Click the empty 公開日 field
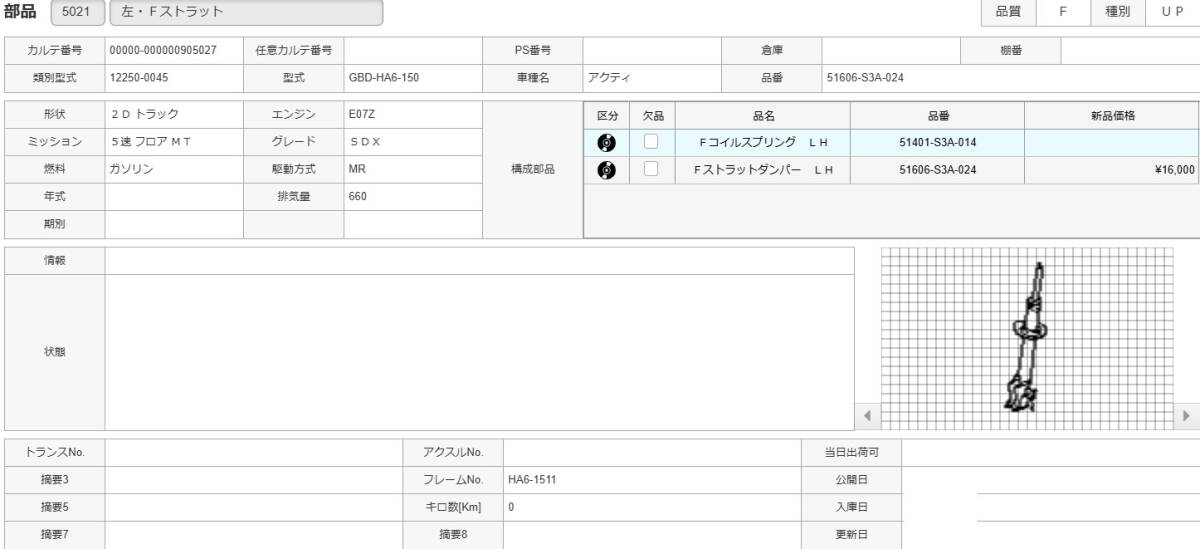Image resolution: width=1200 pixels, height=549 pixels. (x=1051, y=479)
